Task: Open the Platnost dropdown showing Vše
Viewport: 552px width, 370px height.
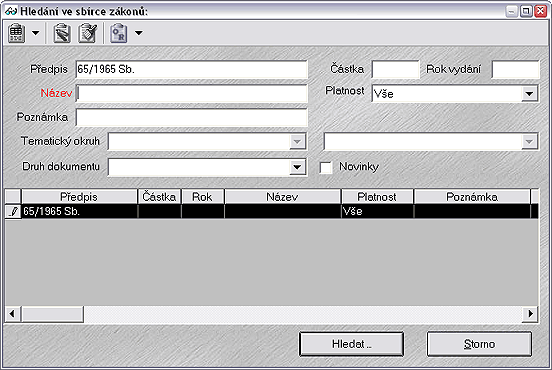Action: pos(529,94)
